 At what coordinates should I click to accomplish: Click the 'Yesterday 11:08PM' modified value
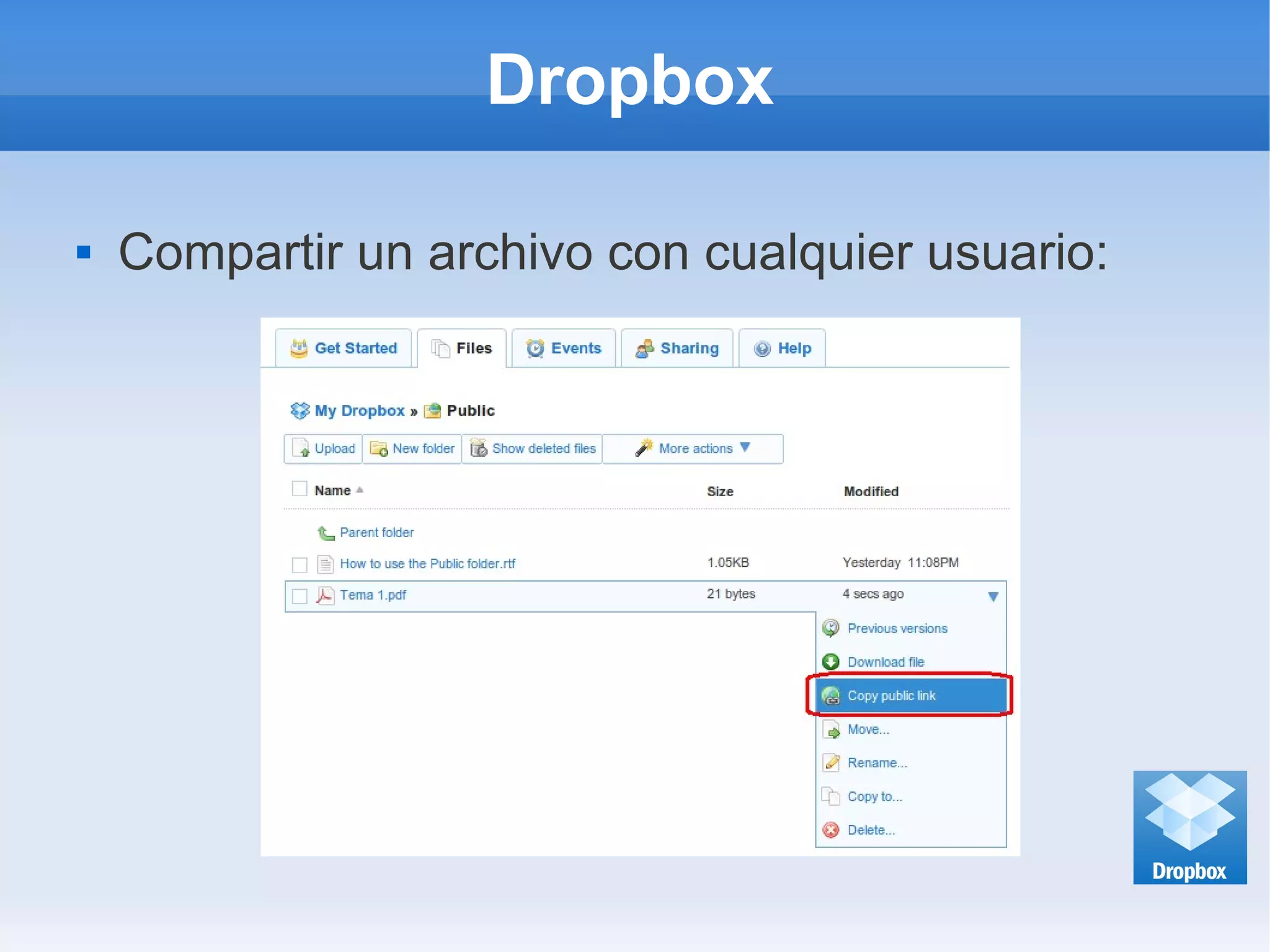tap(900, 563)
